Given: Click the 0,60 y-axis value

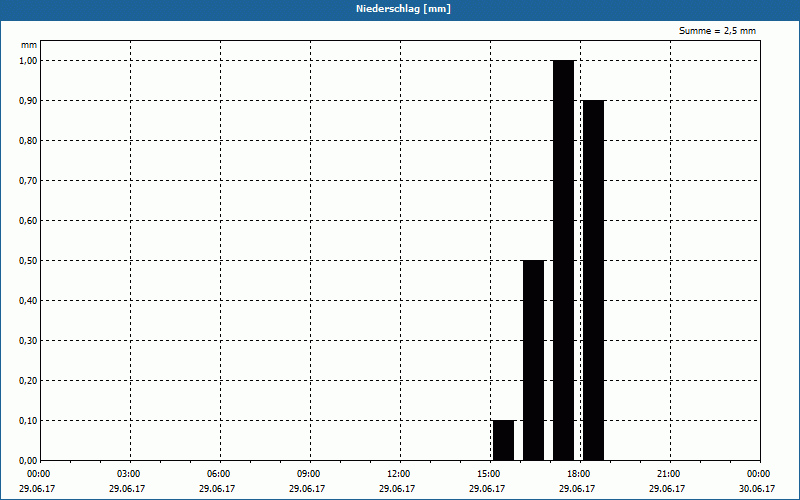Looking at the screenshot, I should click(x=28, y=220).
